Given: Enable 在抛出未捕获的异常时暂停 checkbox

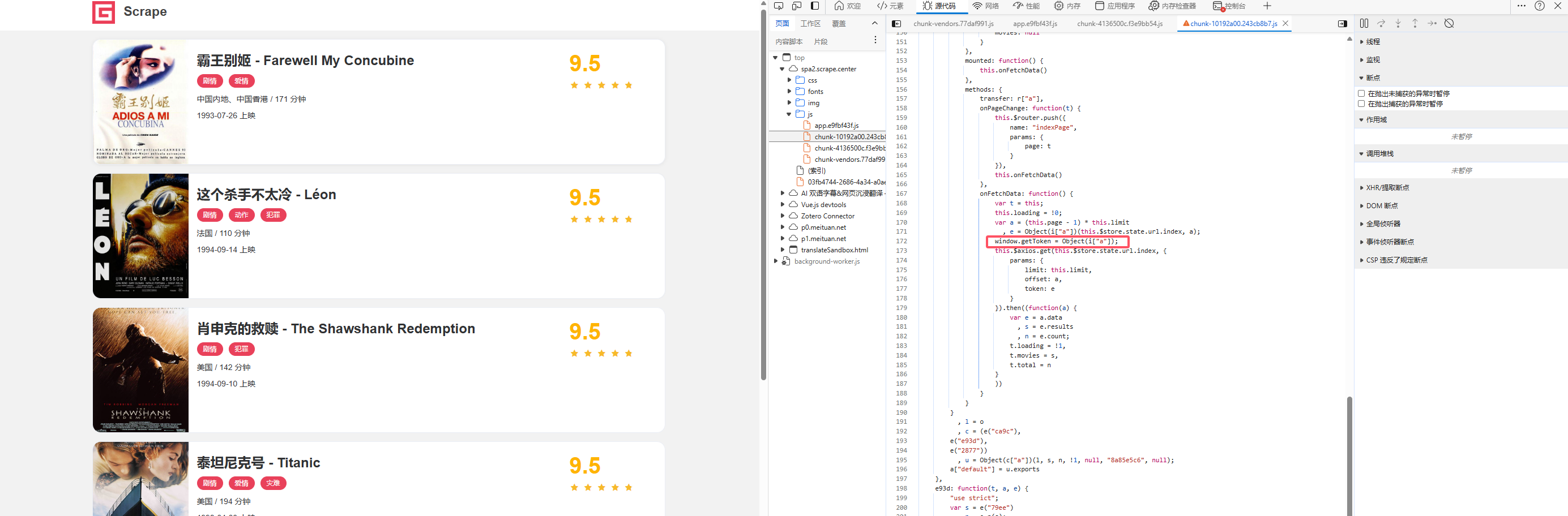Looking at the screenshot, I should [1362, 94].
